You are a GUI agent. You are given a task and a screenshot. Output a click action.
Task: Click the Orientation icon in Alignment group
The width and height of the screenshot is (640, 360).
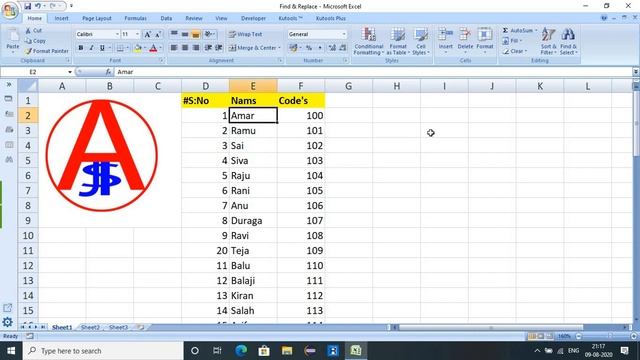point(209,34)
